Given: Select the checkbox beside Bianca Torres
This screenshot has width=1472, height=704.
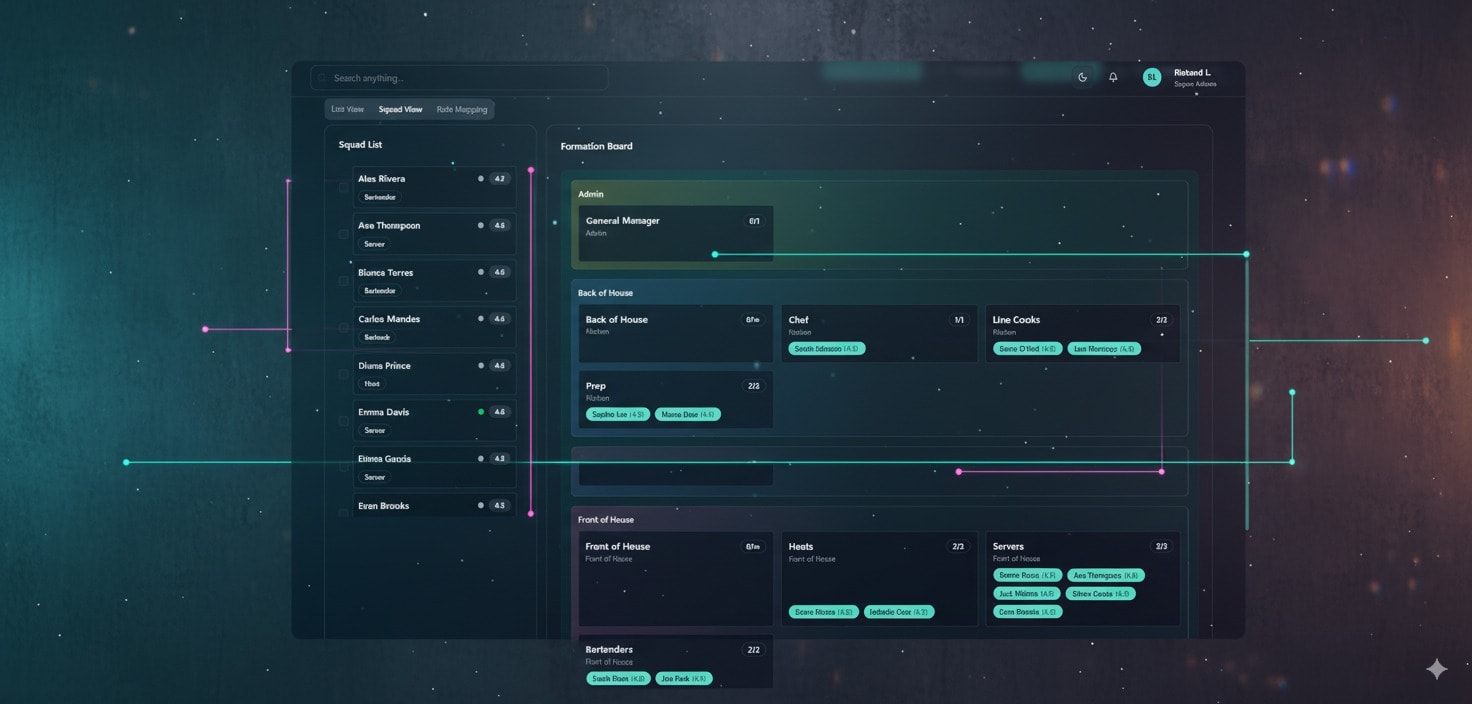Looking at the screenshot, I should pos(344,281).
